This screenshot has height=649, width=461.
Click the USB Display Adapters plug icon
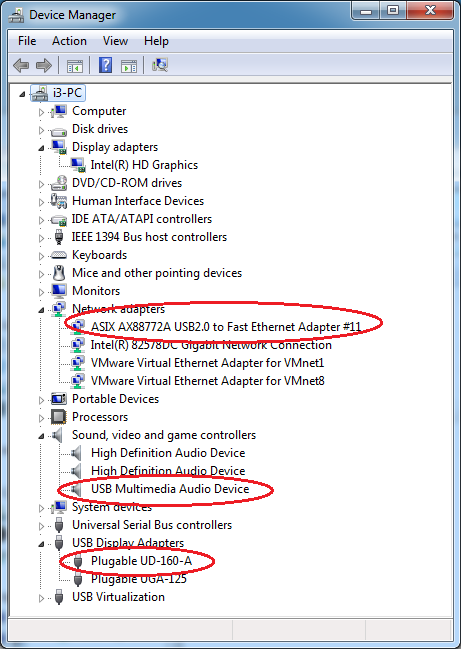[59, 543]
